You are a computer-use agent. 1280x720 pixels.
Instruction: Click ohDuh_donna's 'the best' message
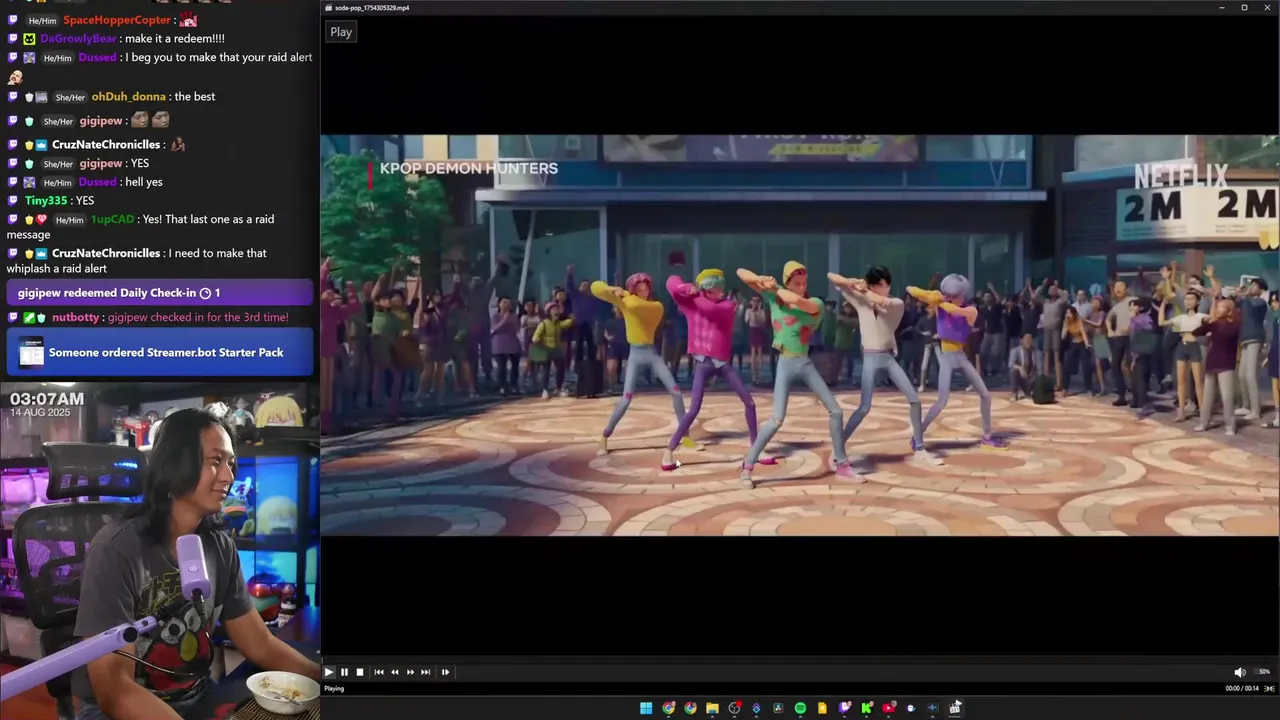click(194, 96)
